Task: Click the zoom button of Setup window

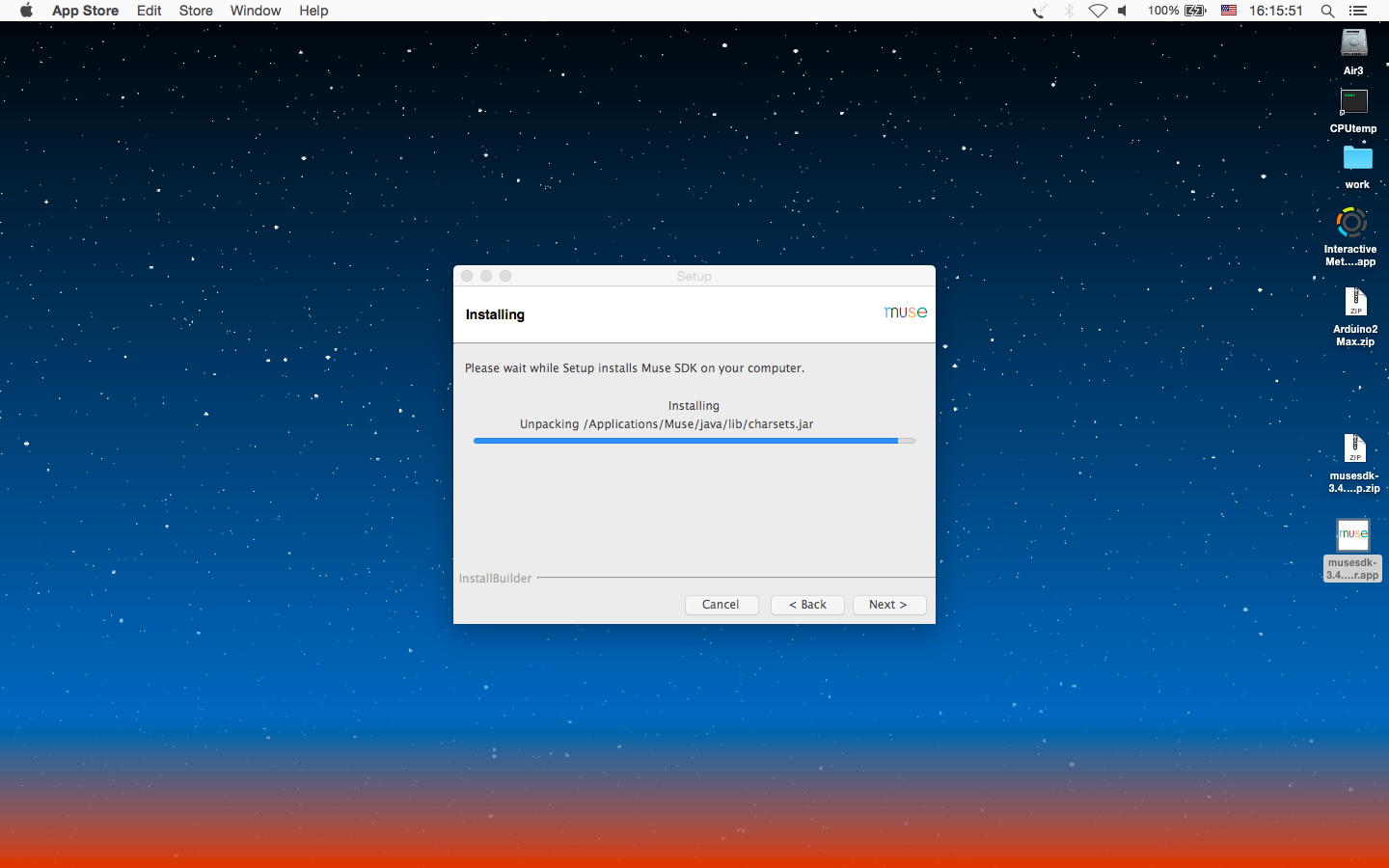Action: click(x=505, y=276)
